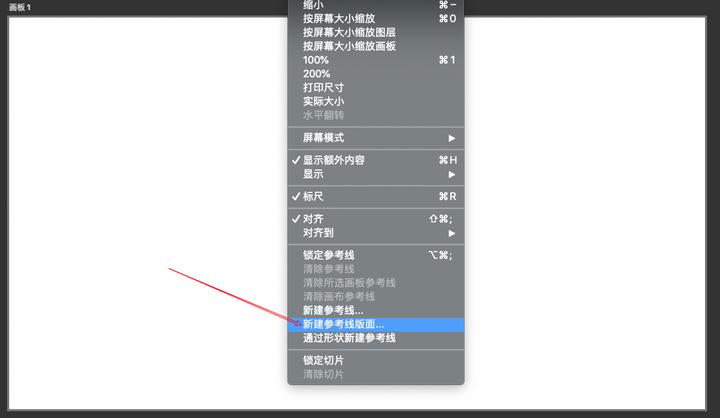
Task: Choose 锁定切片 from the menu
Action: click(x=376, y=361)
